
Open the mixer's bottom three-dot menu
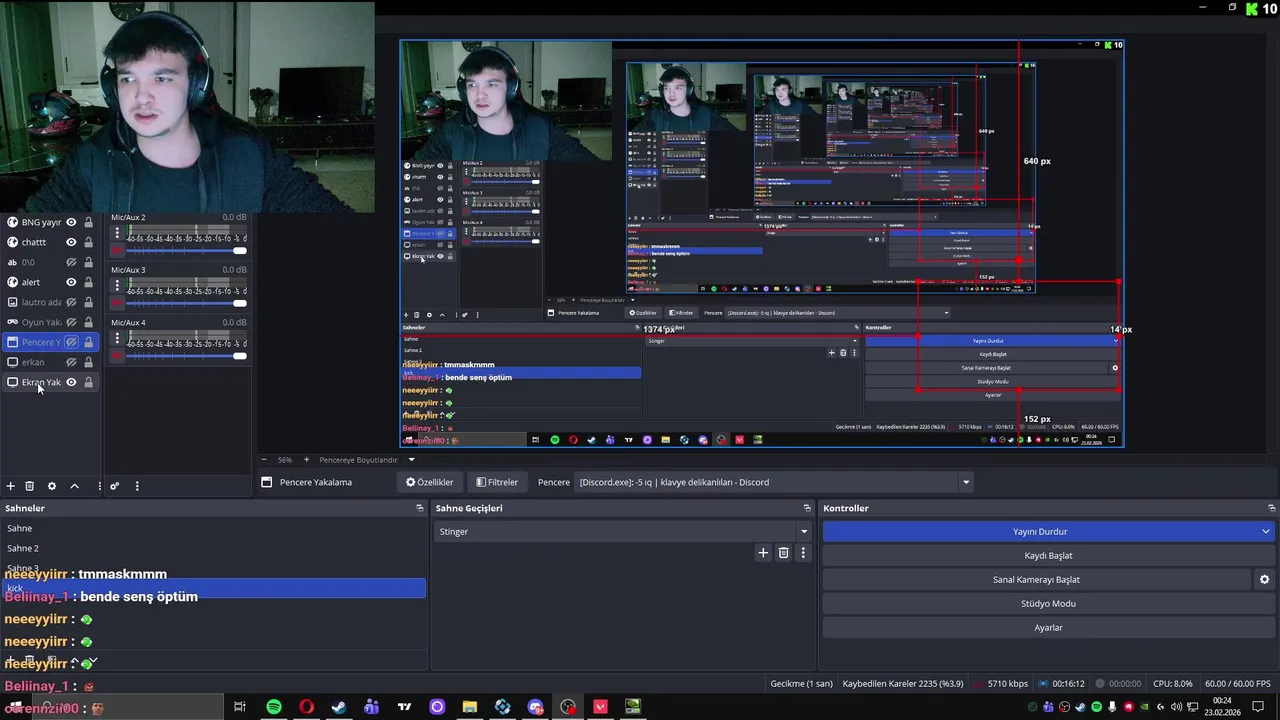[137, 486]
